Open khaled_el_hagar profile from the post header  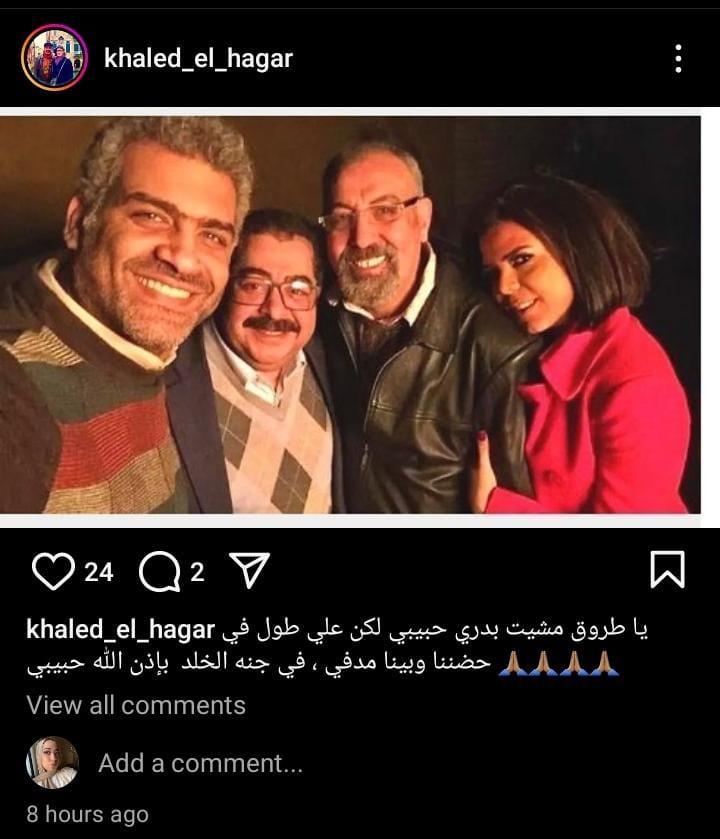tap(198, 58)
